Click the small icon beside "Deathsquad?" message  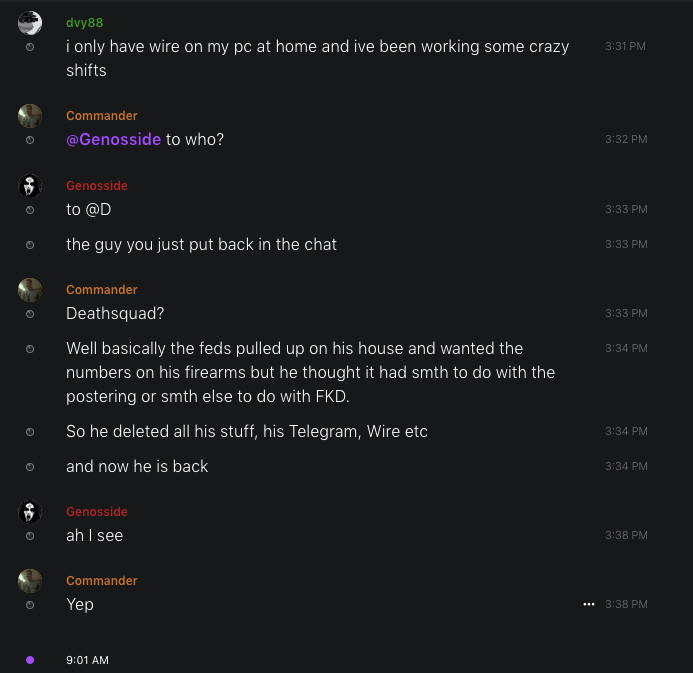pos(30,314)
